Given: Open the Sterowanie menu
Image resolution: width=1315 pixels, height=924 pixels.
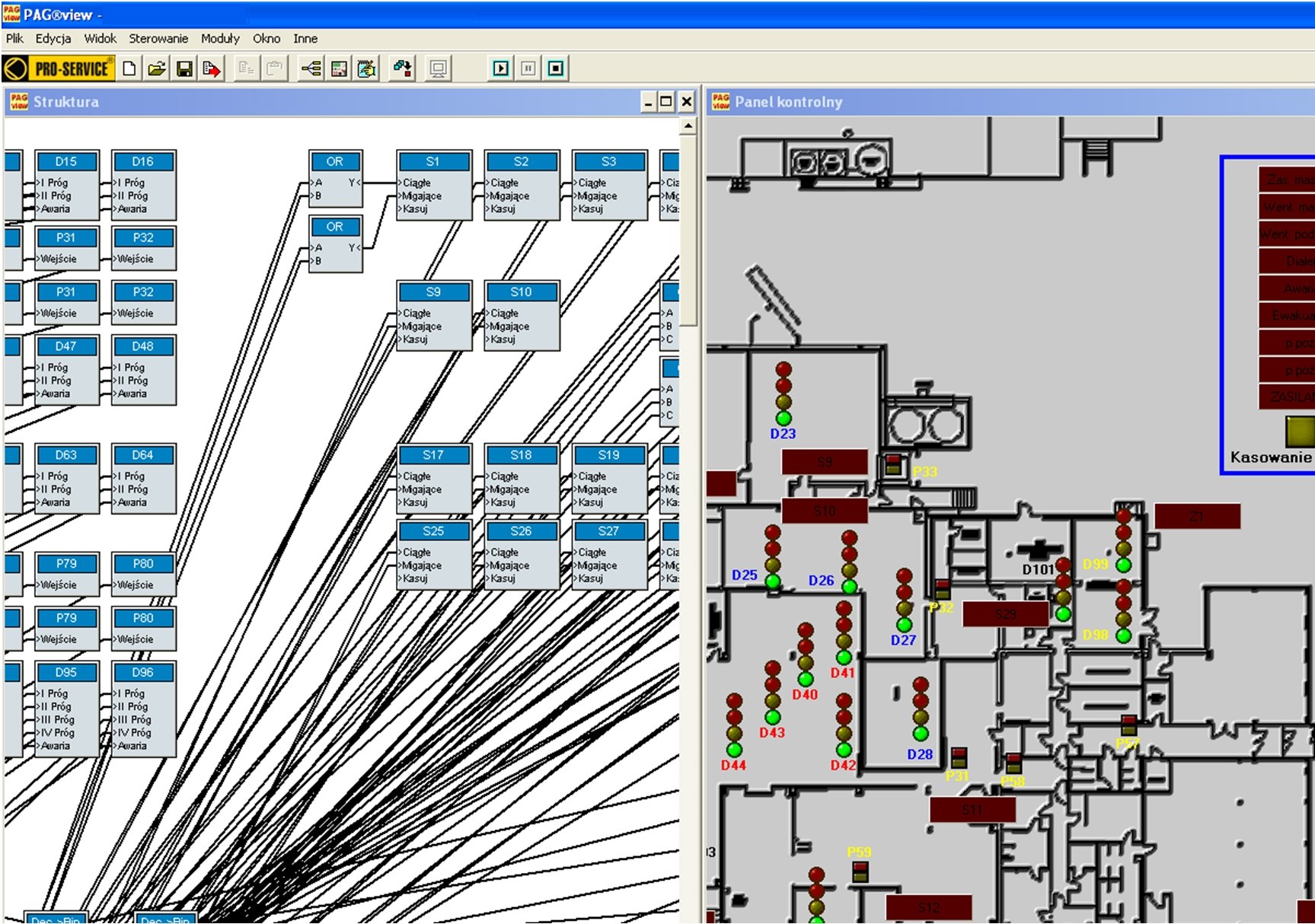Looking at the screenshot, I should 158,38.
